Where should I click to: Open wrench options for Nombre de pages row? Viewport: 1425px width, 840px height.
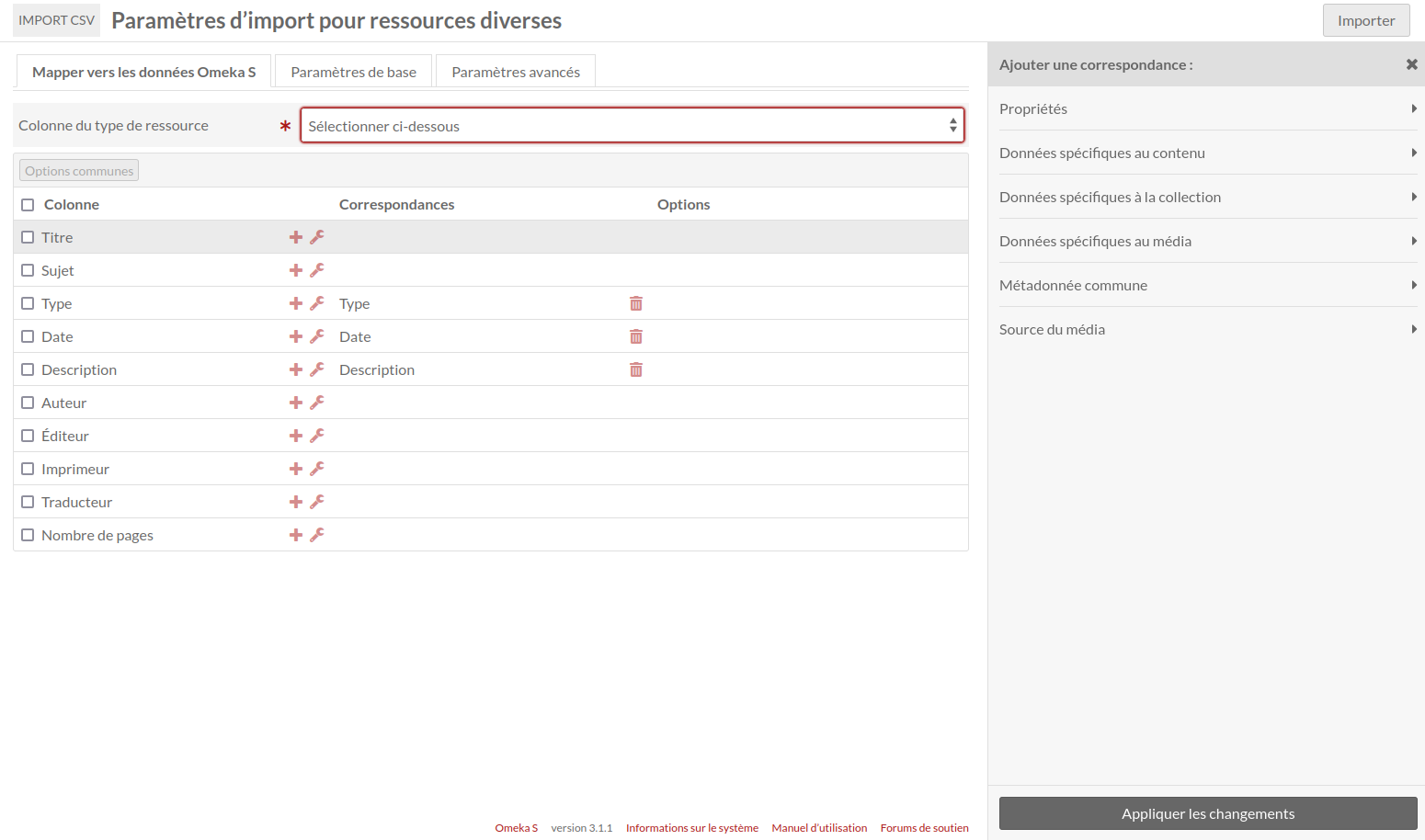[x=317, y=535]
